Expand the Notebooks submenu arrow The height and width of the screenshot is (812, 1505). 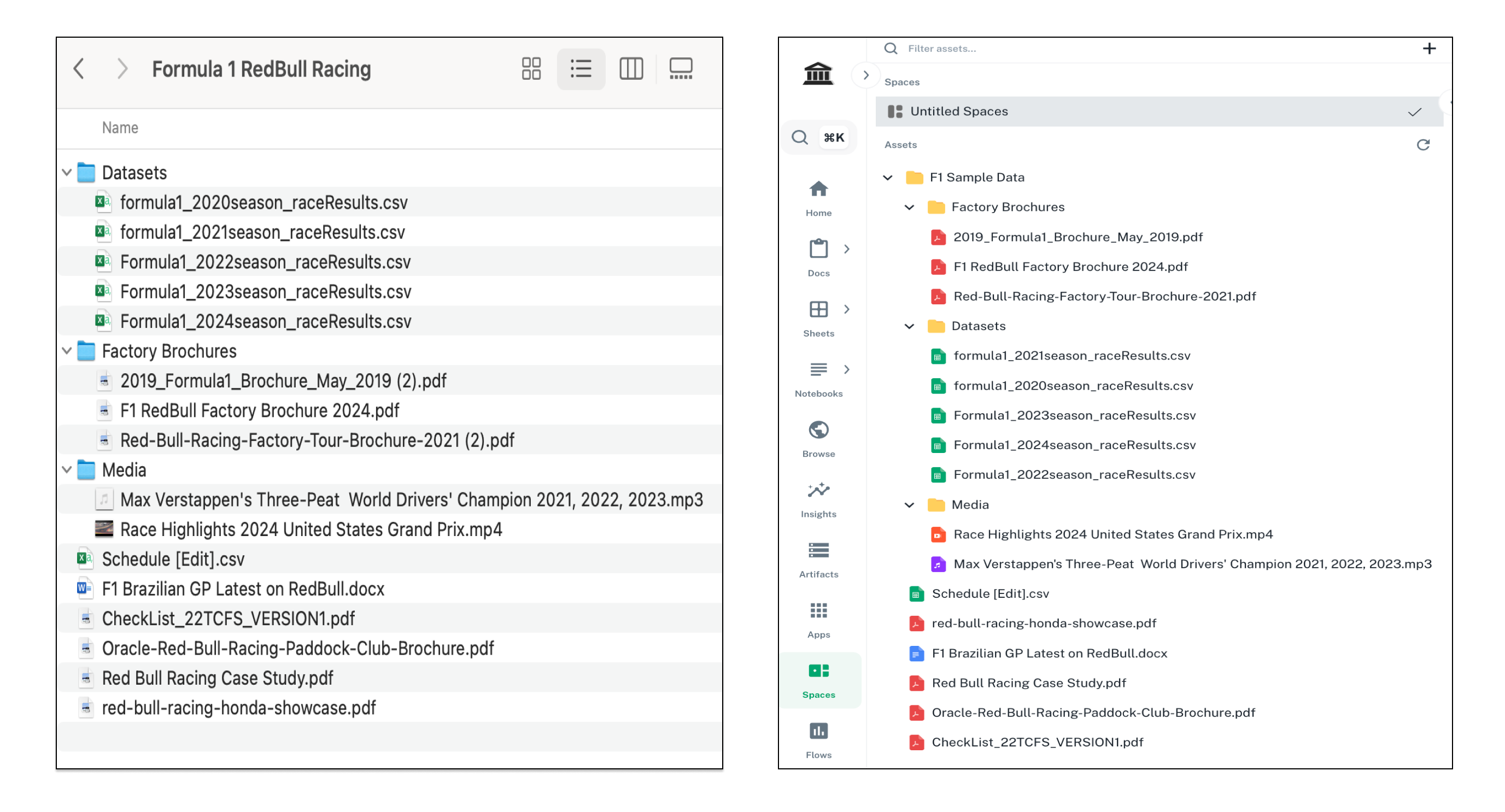[x=847, y=369]
